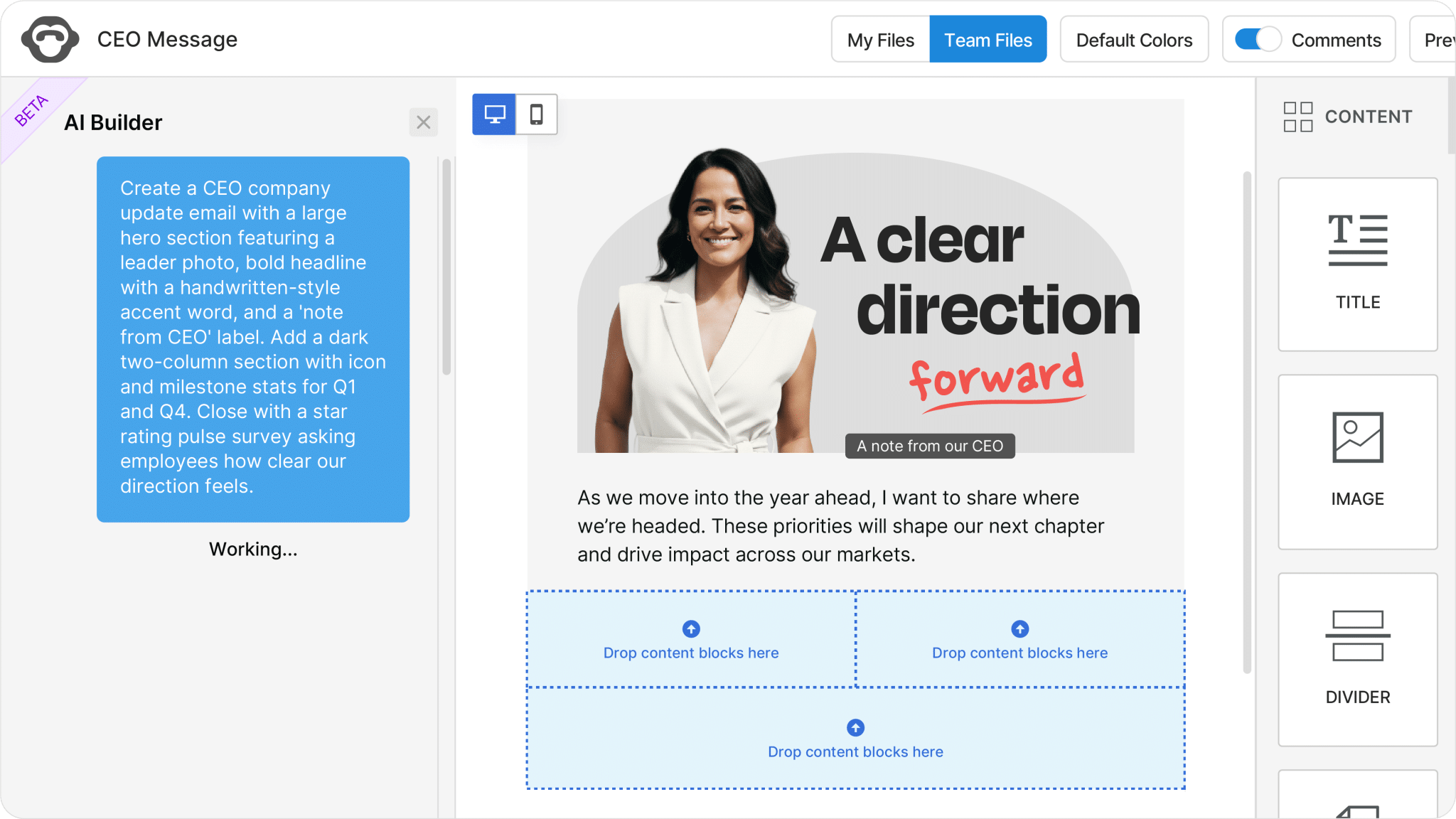Open the My Files tab
The image size is (1456, 819).
point(881,40)
